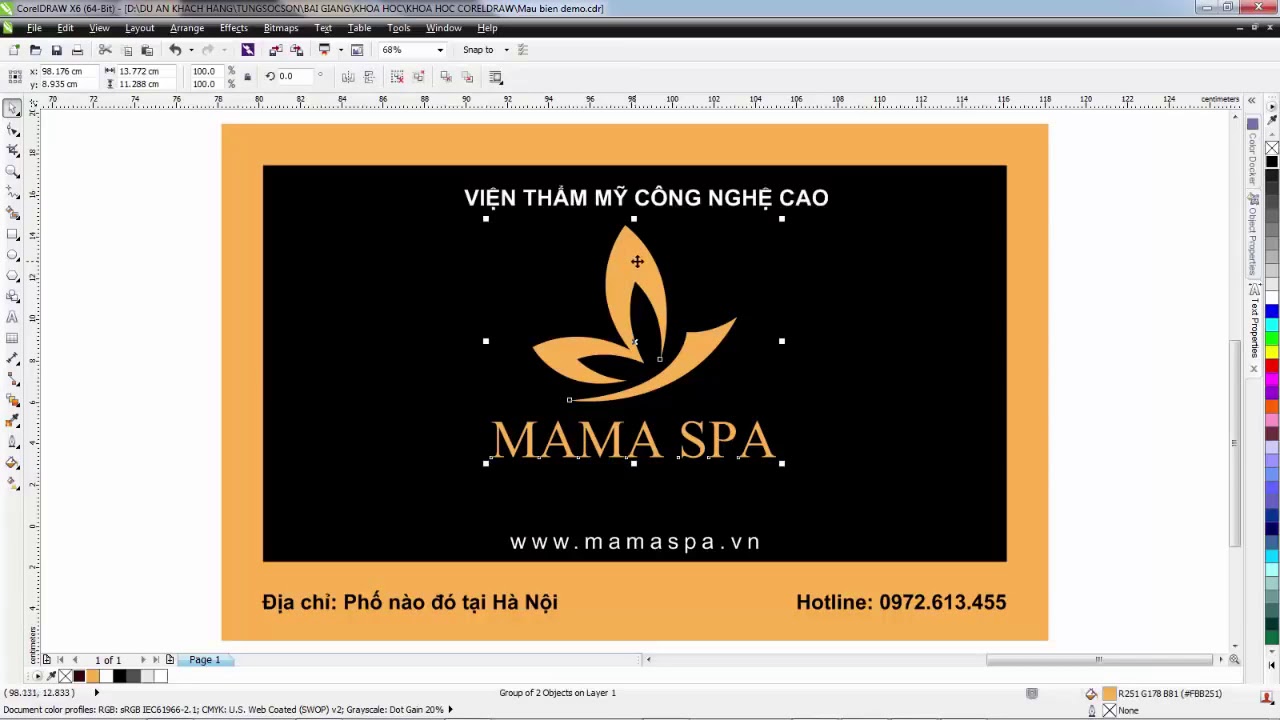This screenshot has width=1280, height=720.
Task: Switch to the Object Properties docker tab
Action: click(x=1253, y=220)
